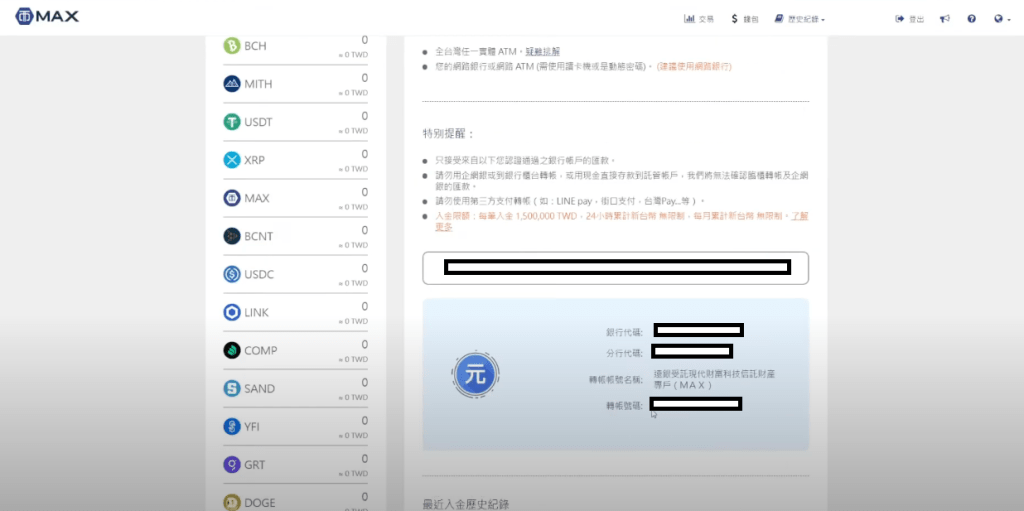Click the redacted bank account selector box
The image size is (1024, 511).
(616, 268)
